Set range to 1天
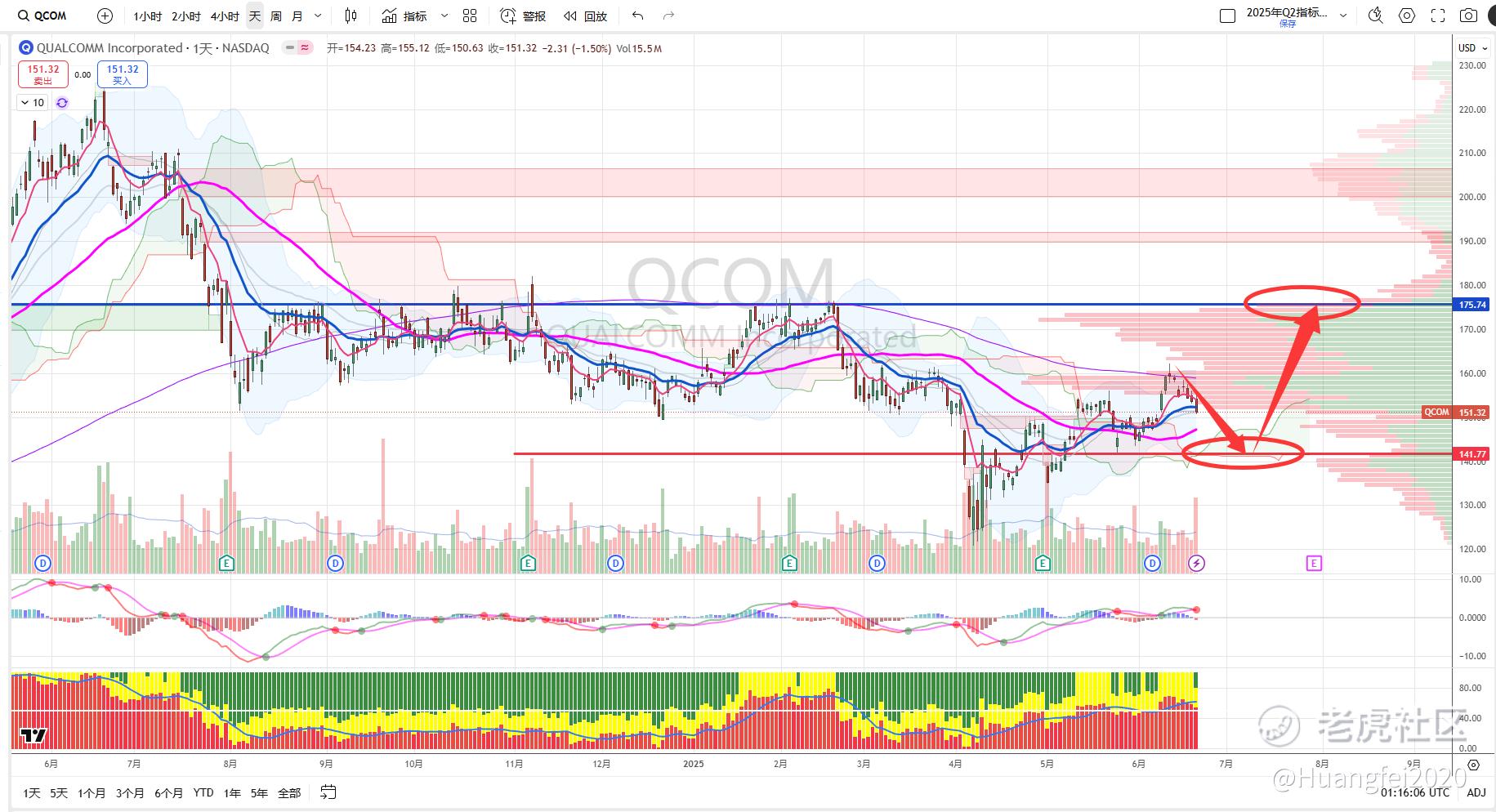Image resolution: width=1496 pixels, height=812 pixels. coord(32,792)
